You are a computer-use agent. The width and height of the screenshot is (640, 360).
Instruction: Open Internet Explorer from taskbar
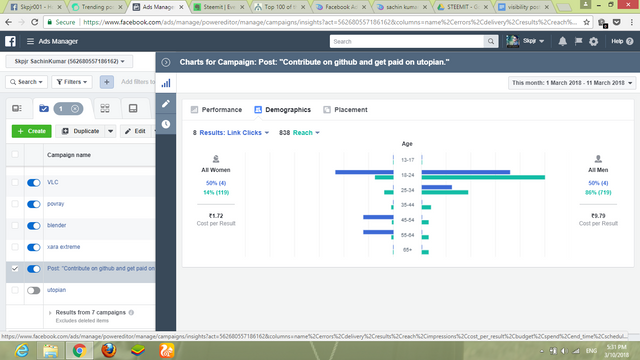[22, 350]
